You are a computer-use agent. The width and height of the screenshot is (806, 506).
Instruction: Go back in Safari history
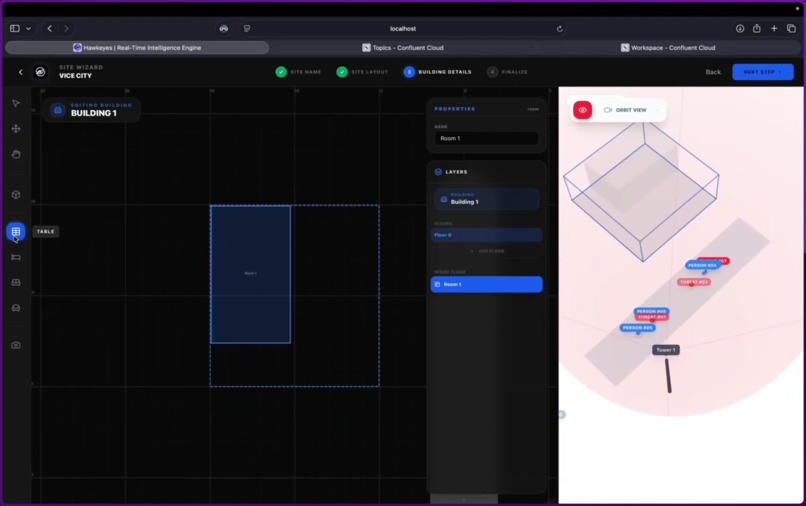pos(49,28)
